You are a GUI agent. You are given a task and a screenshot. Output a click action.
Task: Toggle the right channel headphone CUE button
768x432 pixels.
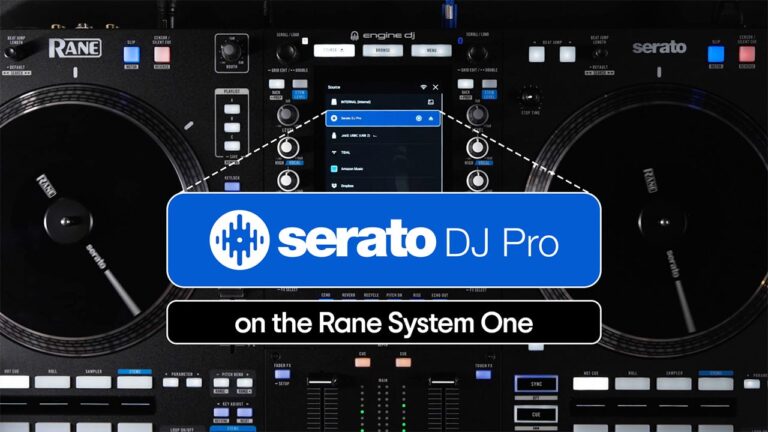coord(403,362)
